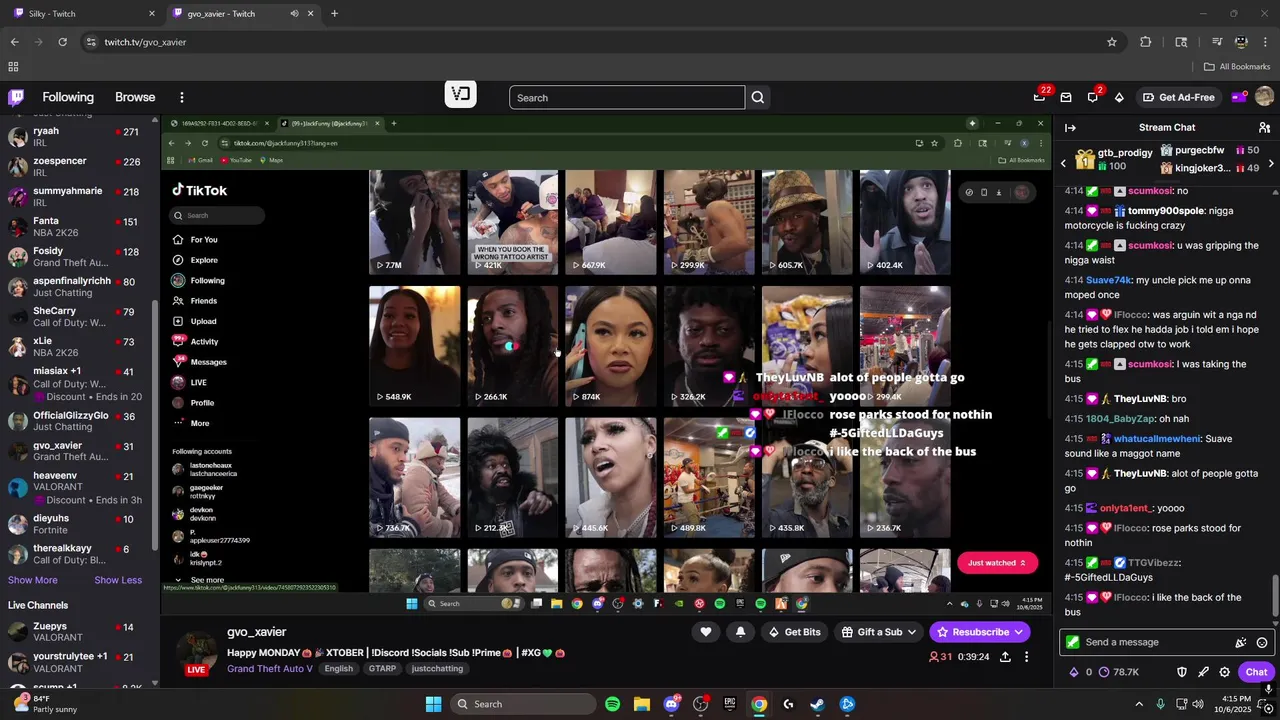Open the Grand Theft Auto V category link
This screenshot has height=720, width=1280.
coord(270,669)
